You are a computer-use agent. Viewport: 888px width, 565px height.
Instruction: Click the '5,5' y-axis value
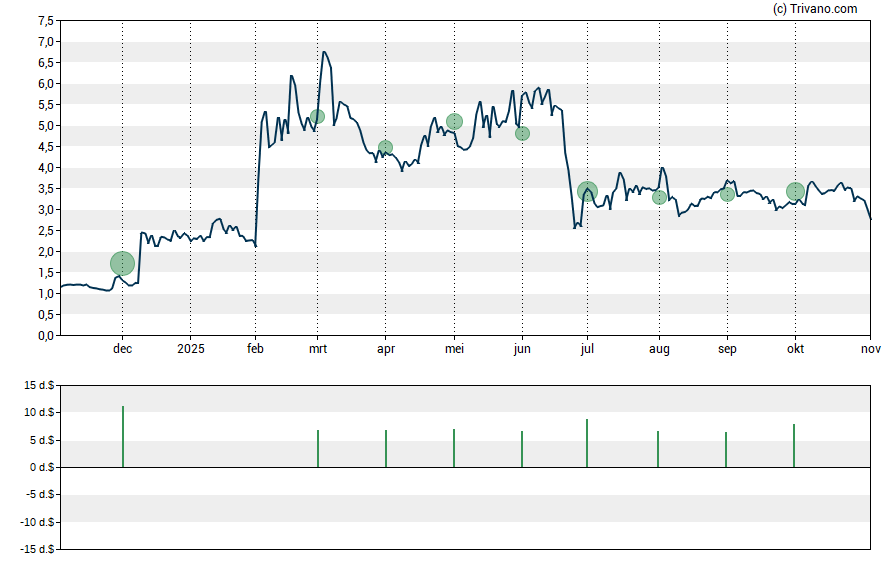click(46, 105)
